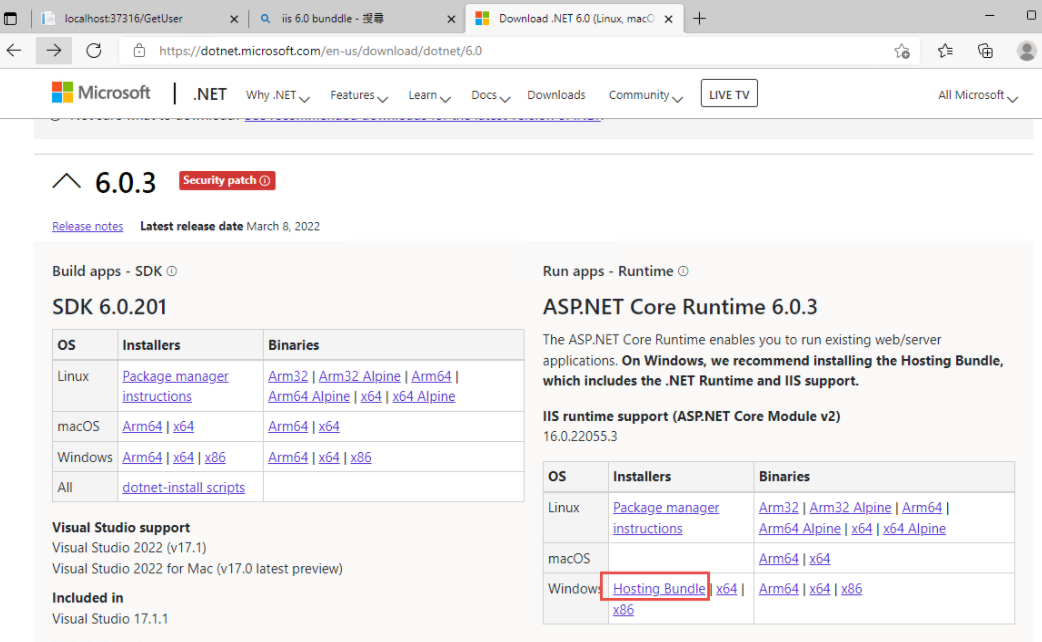Download SDK Windows x86 binaries
The width and height of the screenshot is (1042, 642).
[361, 457]
